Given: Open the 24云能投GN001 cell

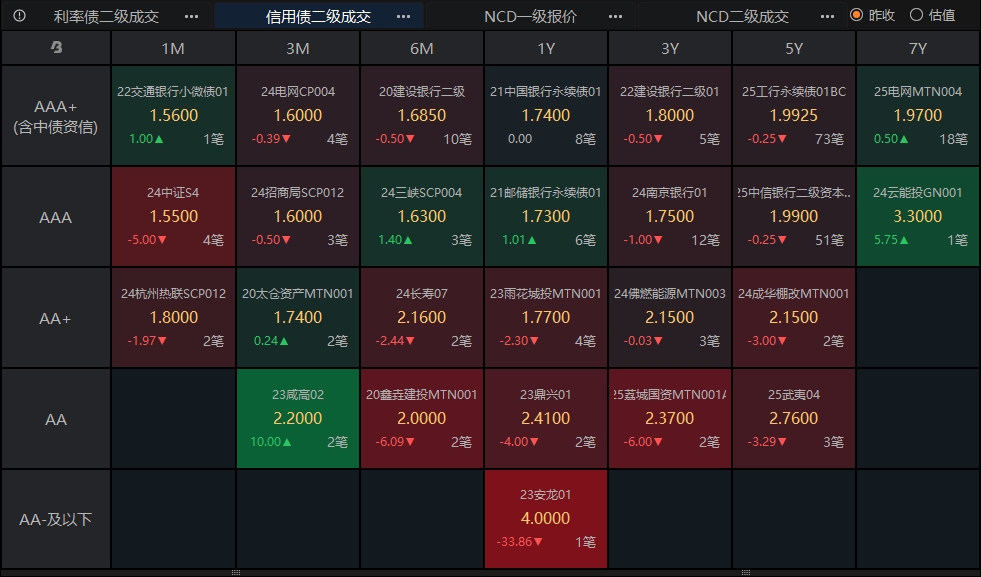Looking at the screenshot, I should click(x=918, y=217).
